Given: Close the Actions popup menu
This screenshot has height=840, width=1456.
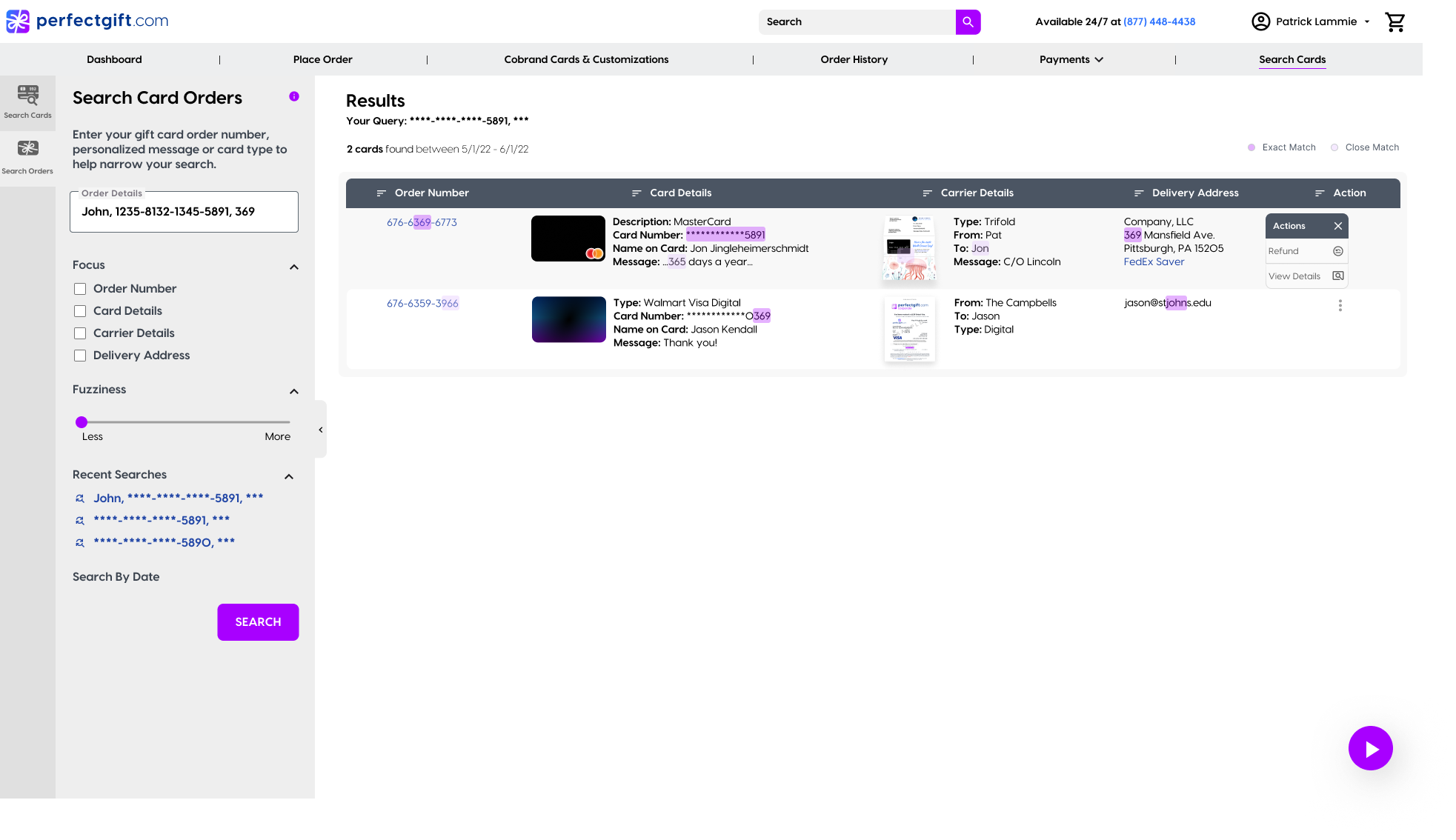Looking at the screenshot, I should pyautogui.click(x=1338, y=226).
